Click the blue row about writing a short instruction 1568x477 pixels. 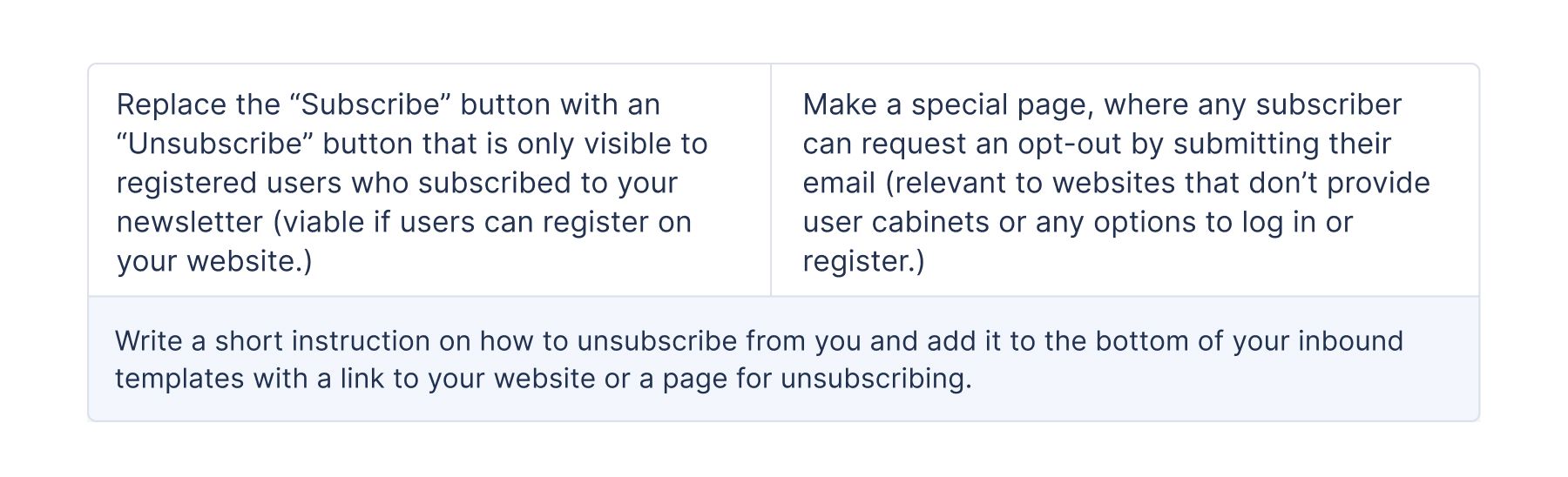pyautogui.click(x=784, y=359)
